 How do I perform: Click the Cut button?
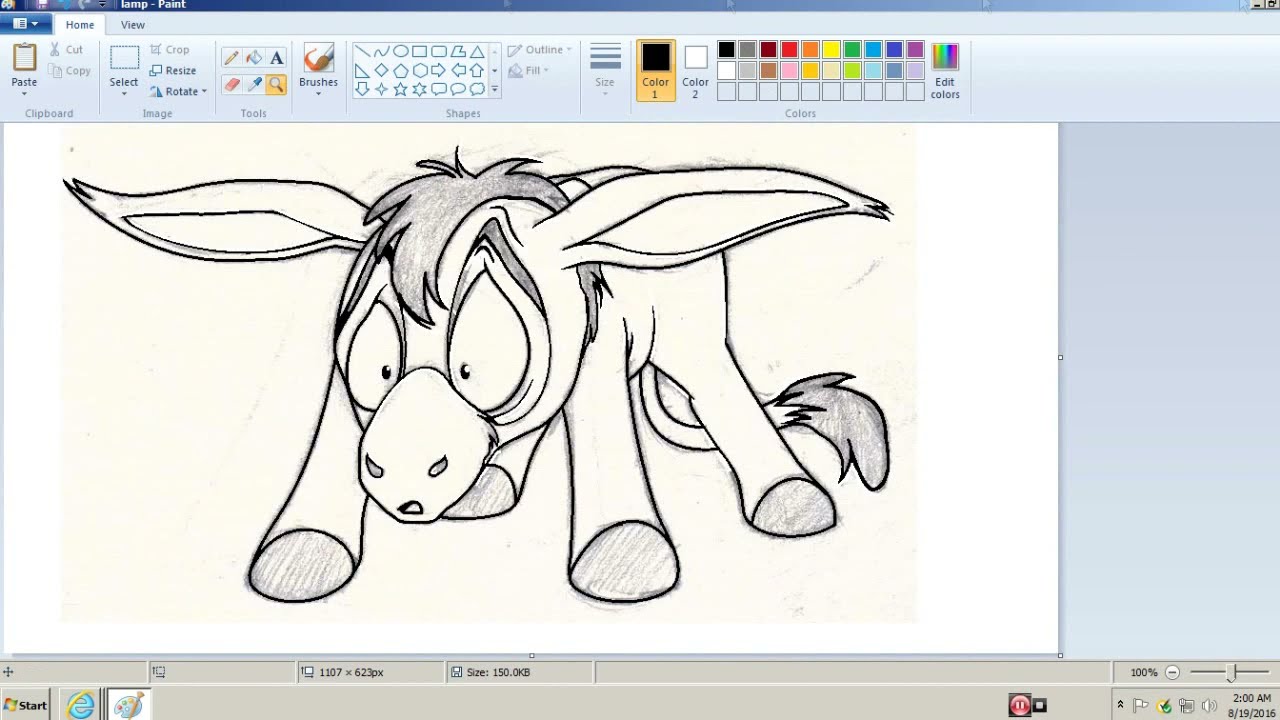[66, 49]
